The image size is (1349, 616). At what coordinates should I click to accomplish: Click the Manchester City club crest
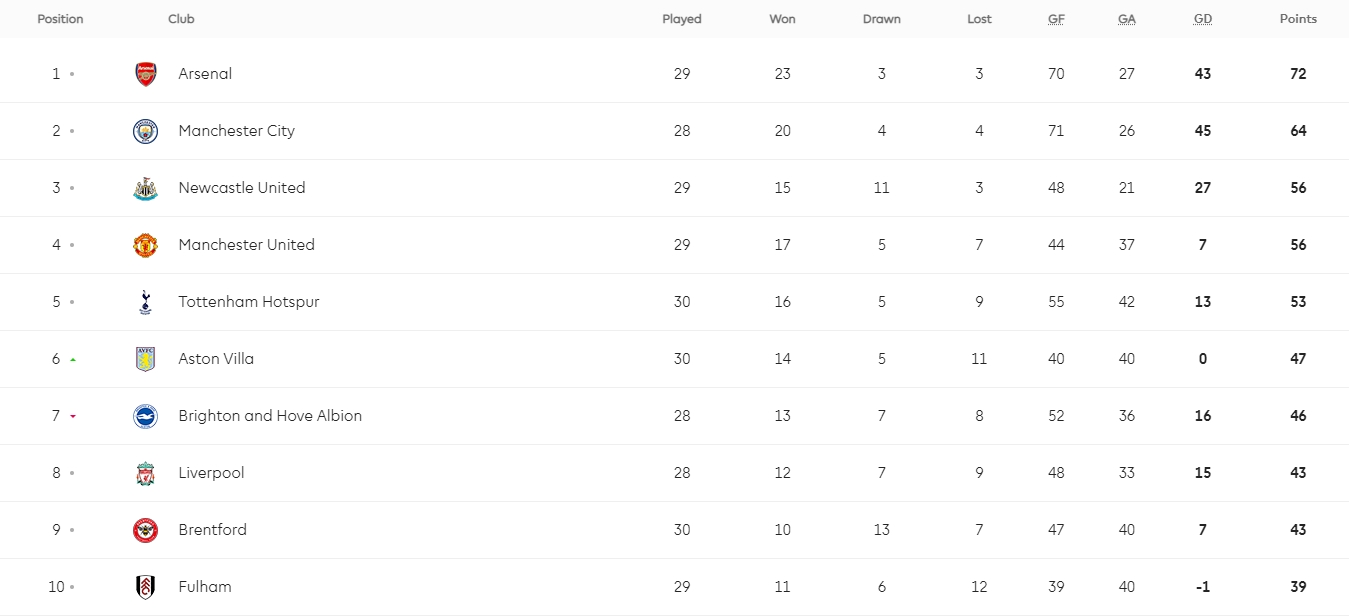tap(146, 131)
